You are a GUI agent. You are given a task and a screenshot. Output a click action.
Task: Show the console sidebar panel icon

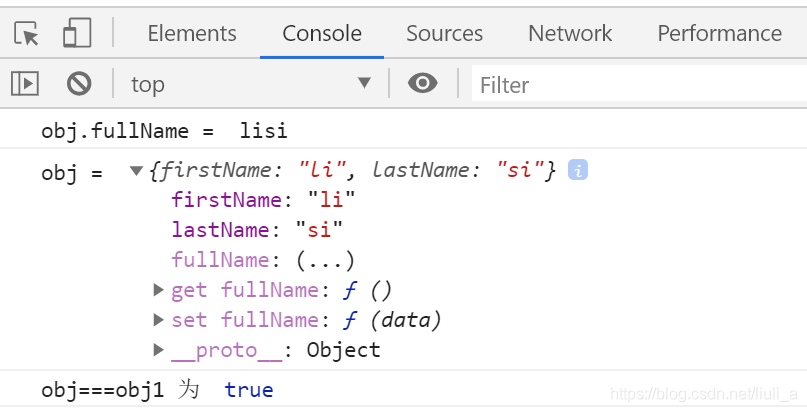pyautogui.click(x=25, y=83)
